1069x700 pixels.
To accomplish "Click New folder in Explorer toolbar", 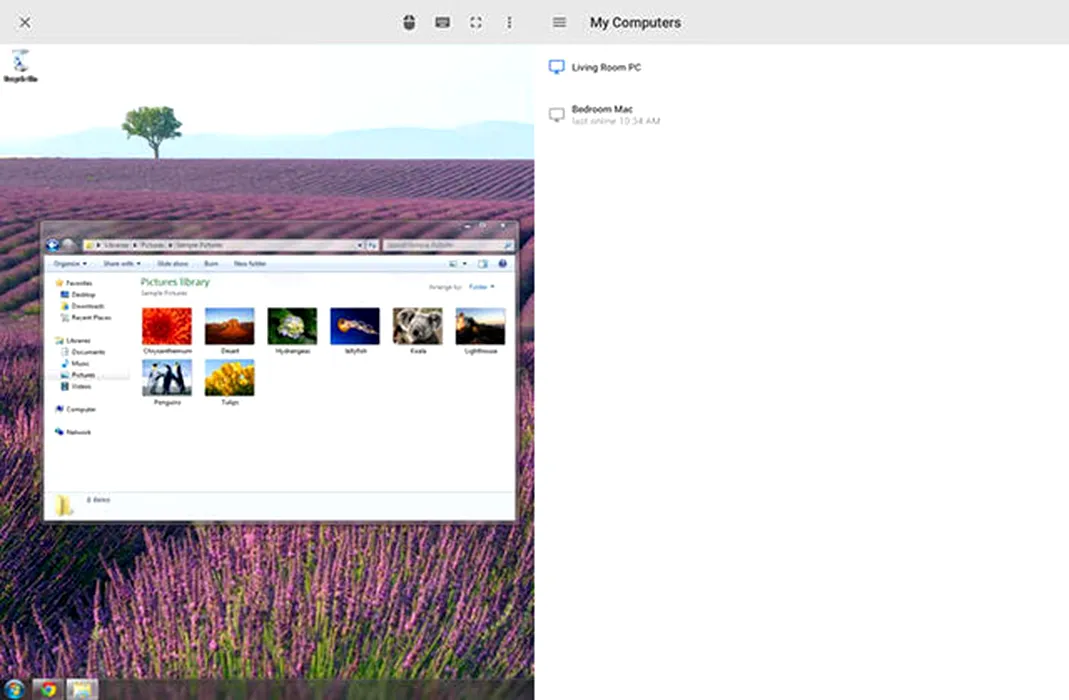I will [x=250, y=264].
